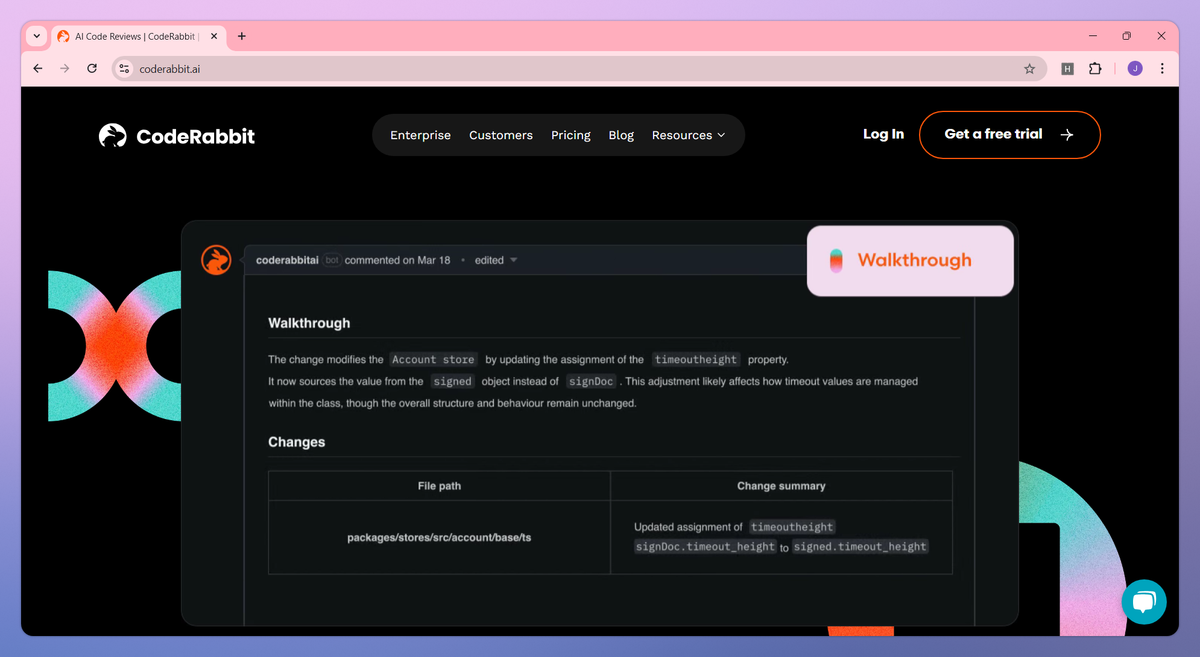
Task: Open the chat support bubble
Action: click(x=1144, y=602)
